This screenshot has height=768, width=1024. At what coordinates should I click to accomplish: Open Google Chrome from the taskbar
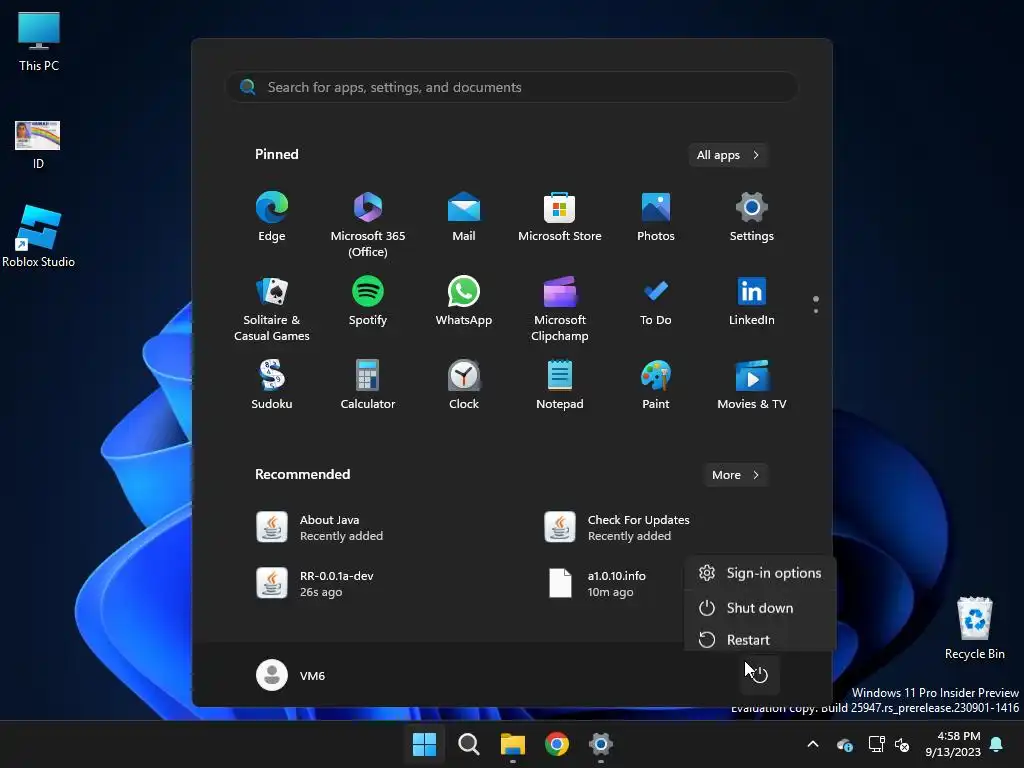click(x=556, y=744)
